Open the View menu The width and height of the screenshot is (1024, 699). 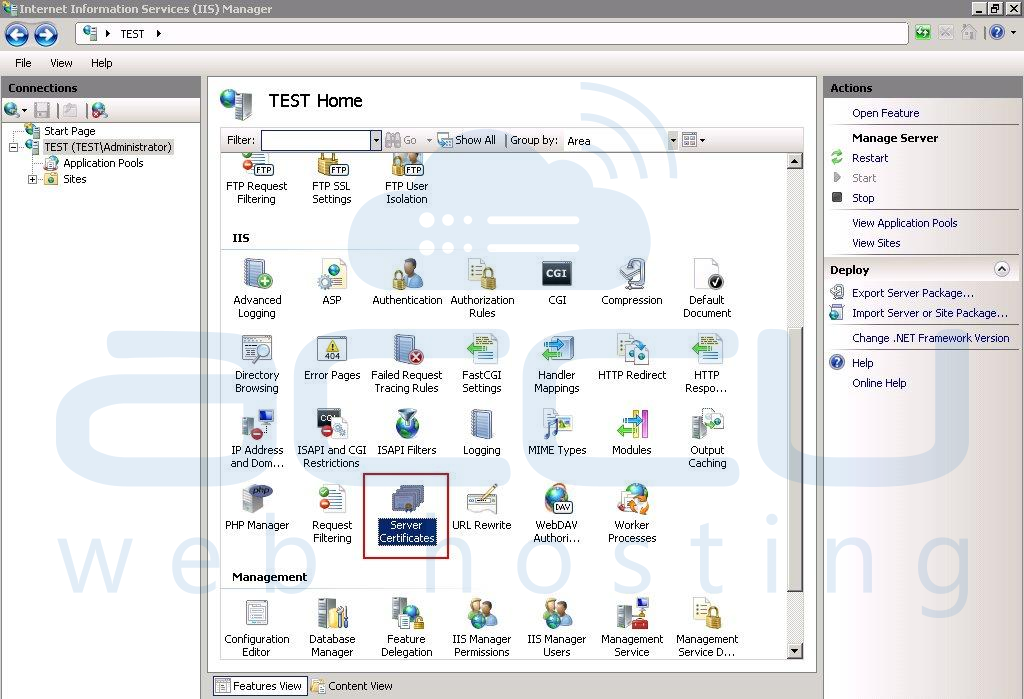61,63
